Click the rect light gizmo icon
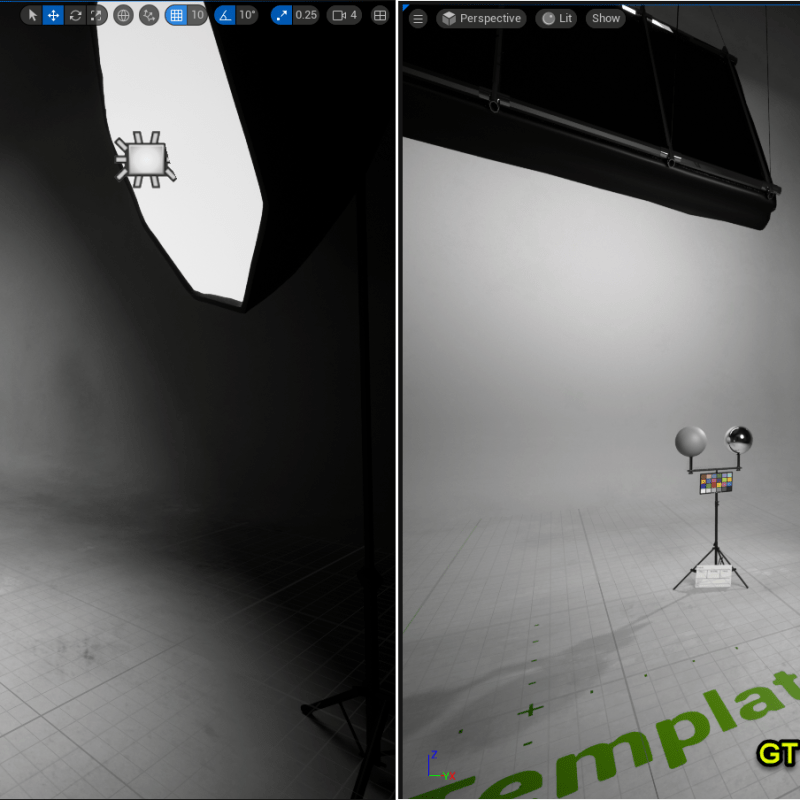Image resolution: width=800 pixels, height=800 pixels. point(146,159)
